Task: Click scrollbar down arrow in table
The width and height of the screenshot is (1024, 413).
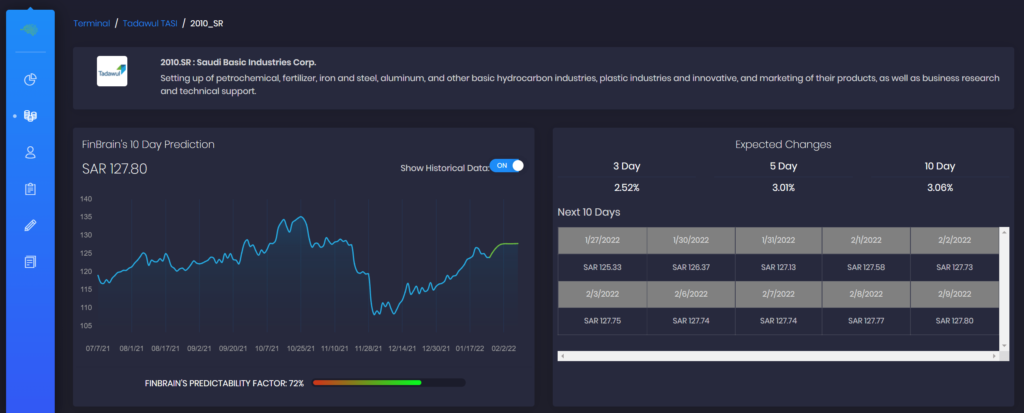Action: [1004, 346]
